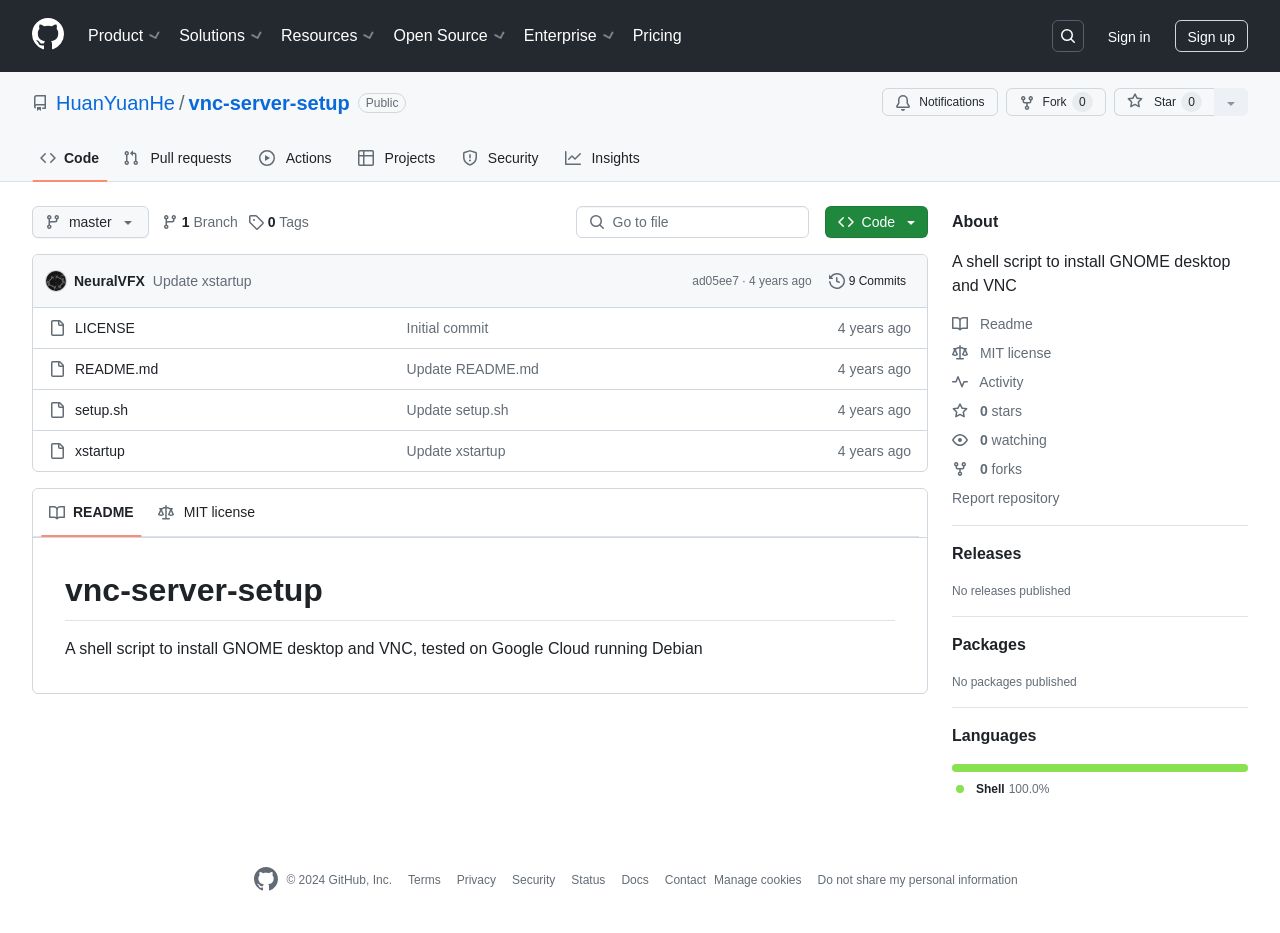Open the master branch selector dropdown
Viewport: 1280px width, 933px height.
pyautogui.click(x=90, y=222)
